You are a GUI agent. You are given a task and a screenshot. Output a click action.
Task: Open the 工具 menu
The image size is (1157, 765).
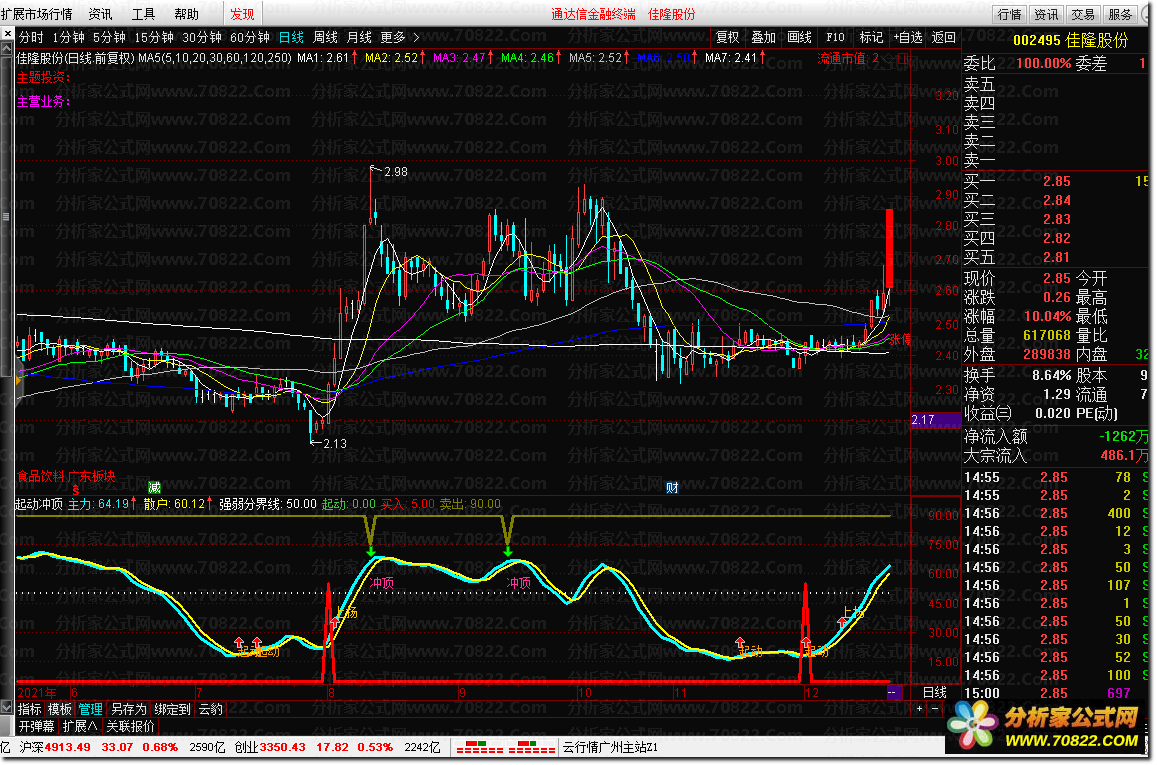[143, 14]
